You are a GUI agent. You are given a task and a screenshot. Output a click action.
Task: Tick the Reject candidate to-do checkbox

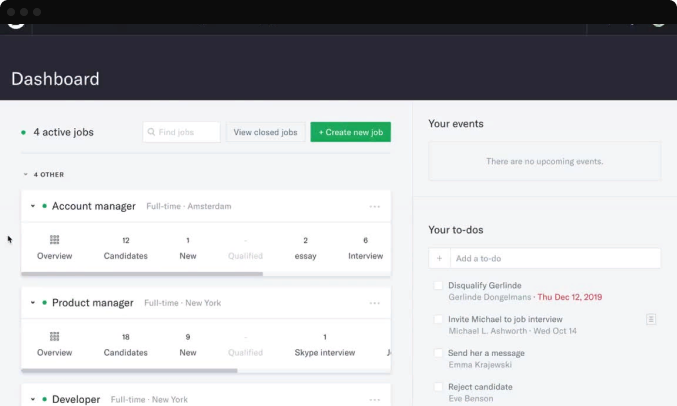[x=438, y=387]
